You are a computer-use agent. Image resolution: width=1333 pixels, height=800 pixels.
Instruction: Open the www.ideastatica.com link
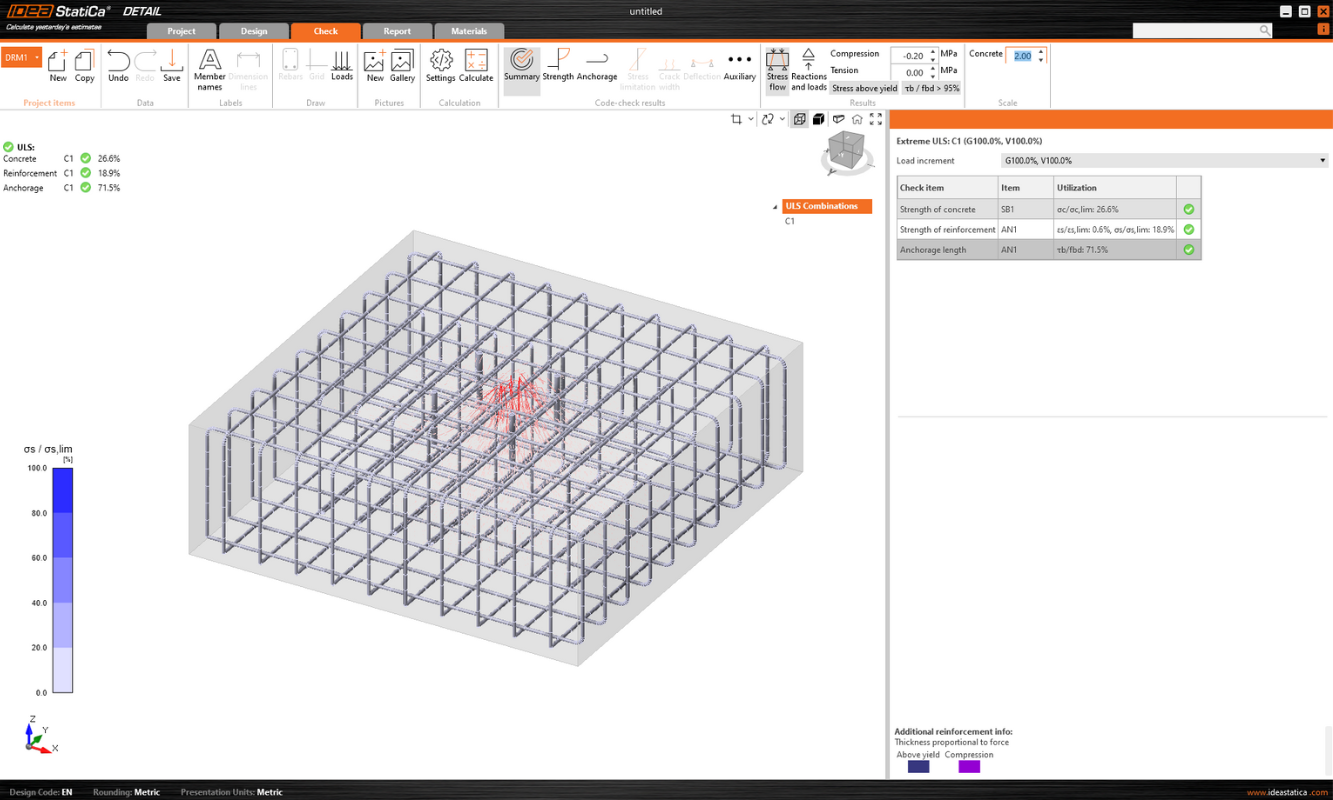tap(1287, 792)
